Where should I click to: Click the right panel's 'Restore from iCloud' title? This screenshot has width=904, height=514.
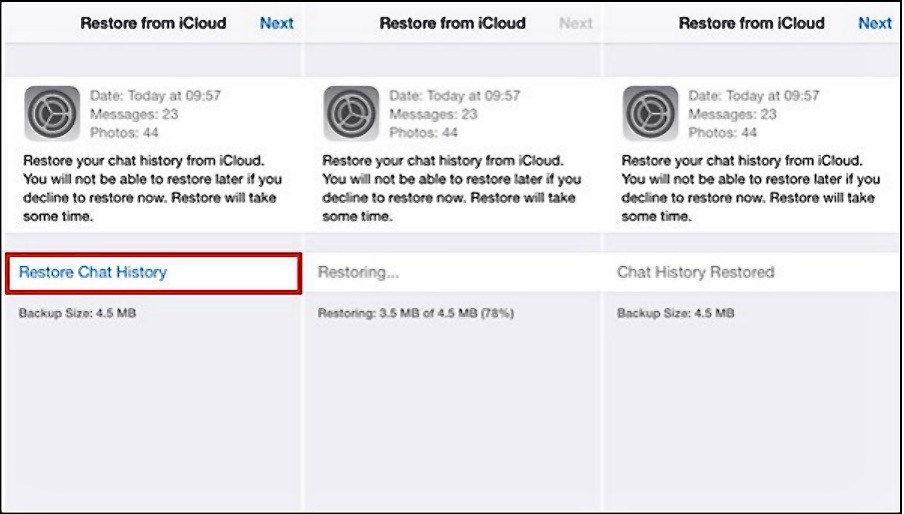(x=752, y=23)
